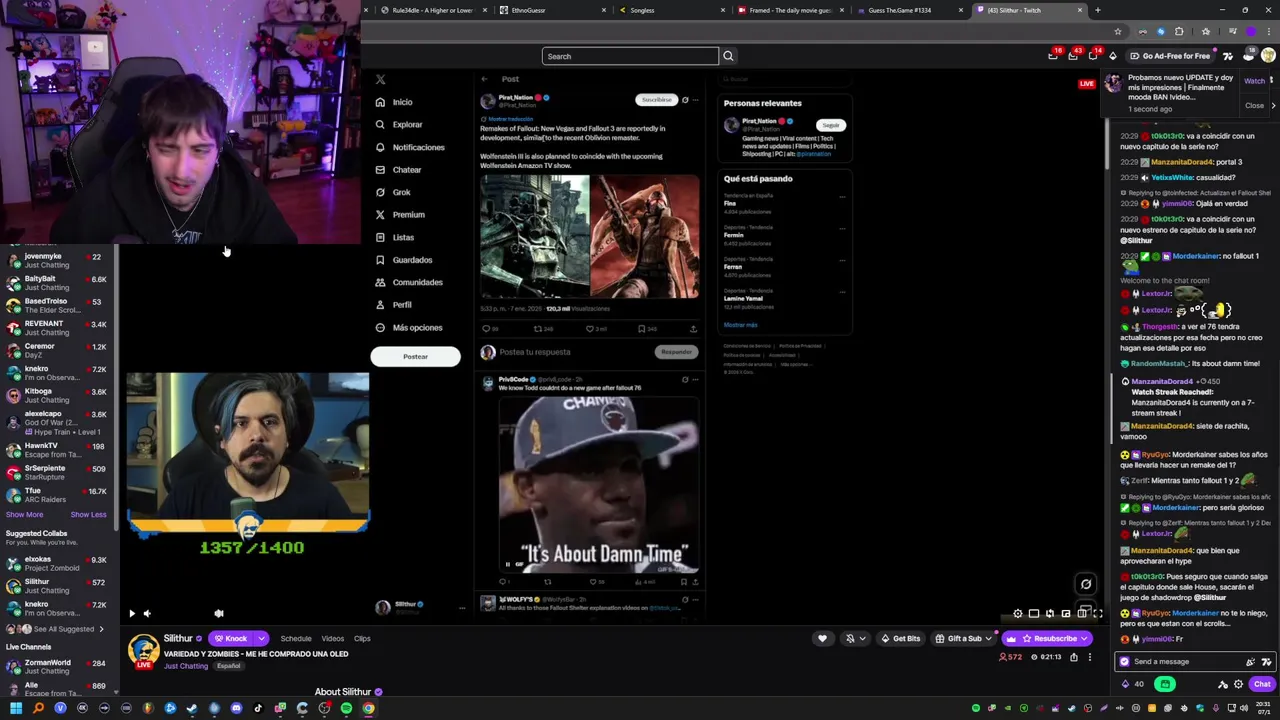
Task: Open Just Chatting category link under title
Action: 186,666
